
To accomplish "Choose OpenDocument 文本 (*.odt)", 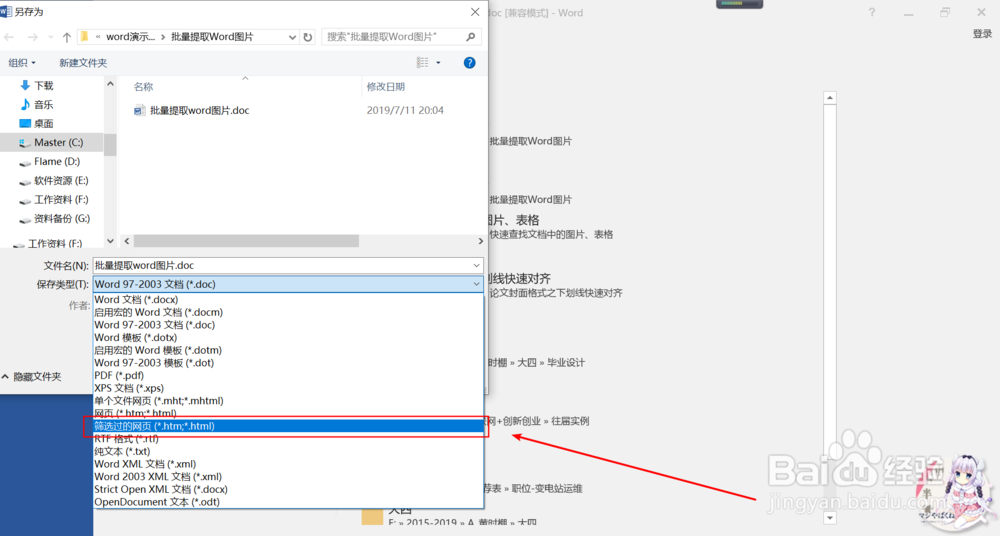I will (288, 502).
